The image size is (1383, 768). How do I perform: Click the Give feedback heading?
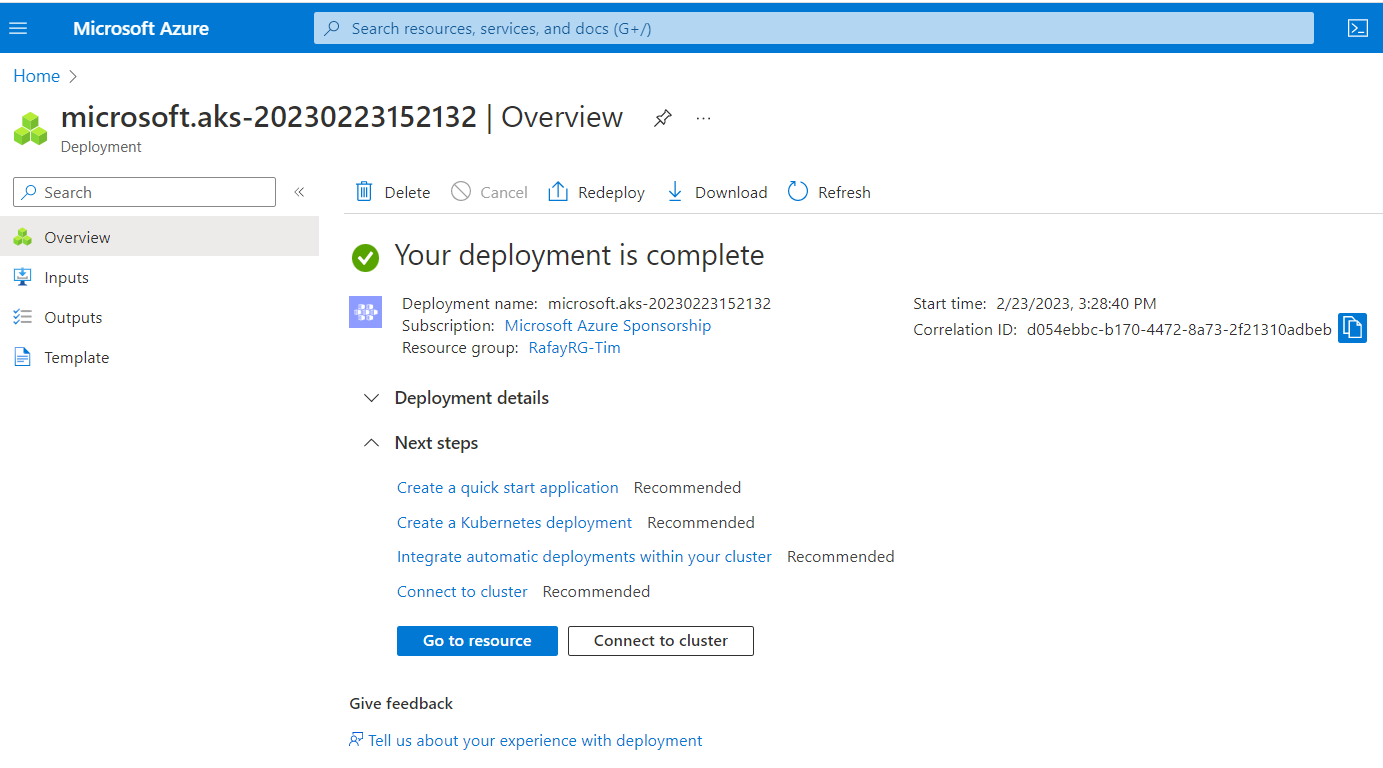click(x=401, y=704)
